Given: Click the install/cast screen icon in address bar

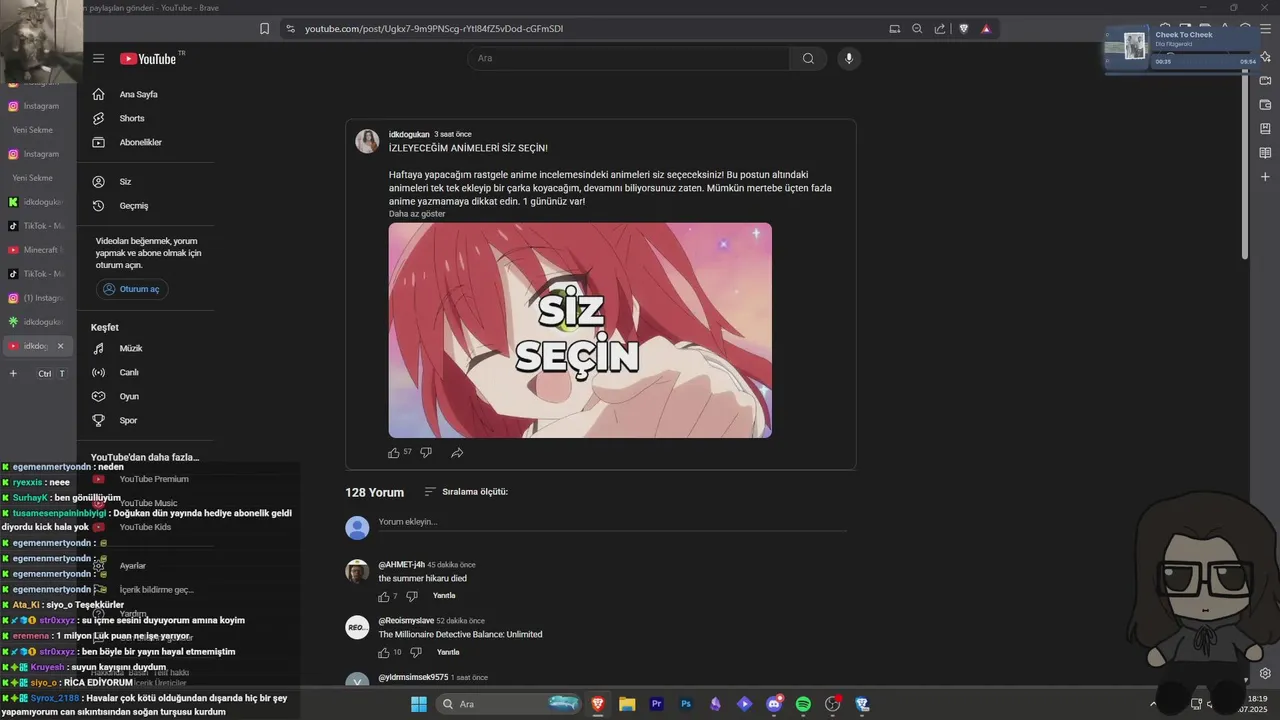Looking at the screenshot, I should (895, 29).
